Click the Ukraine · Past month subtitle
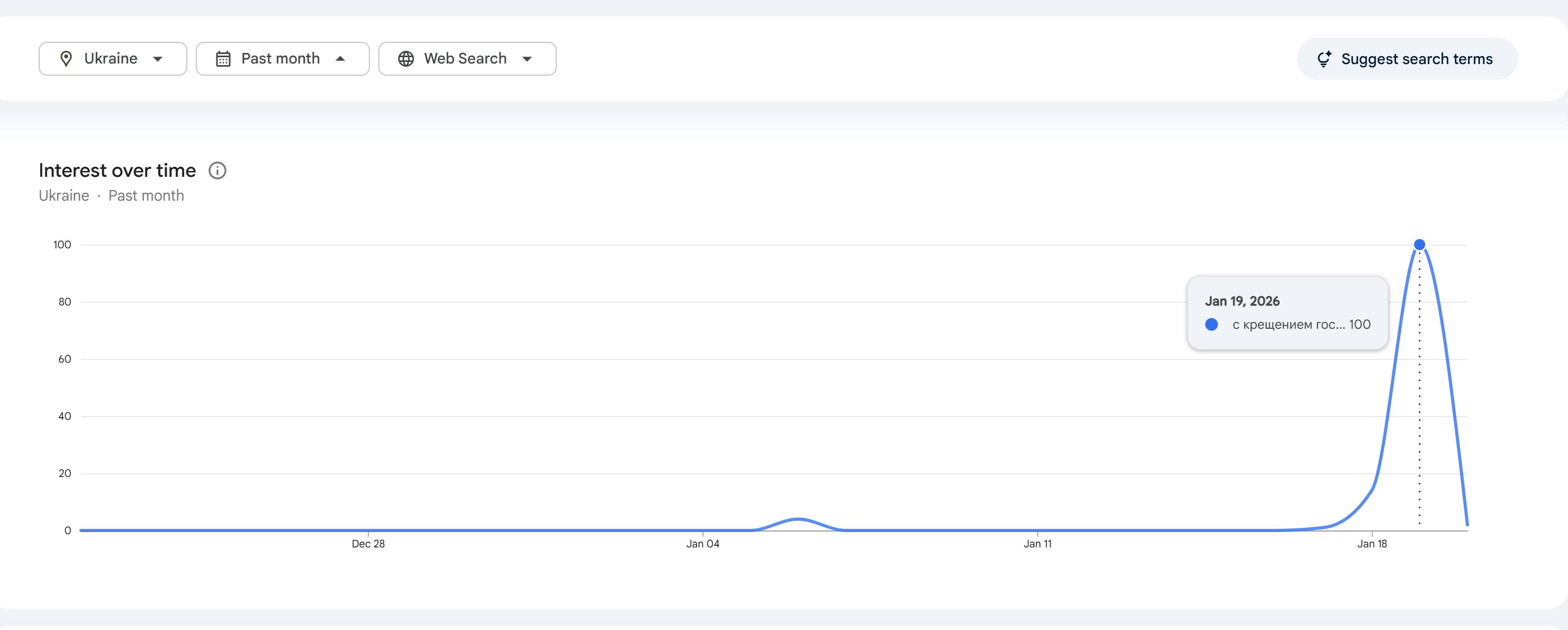Viewport: 1568px width, 630px height. click(x=111, y=196)
